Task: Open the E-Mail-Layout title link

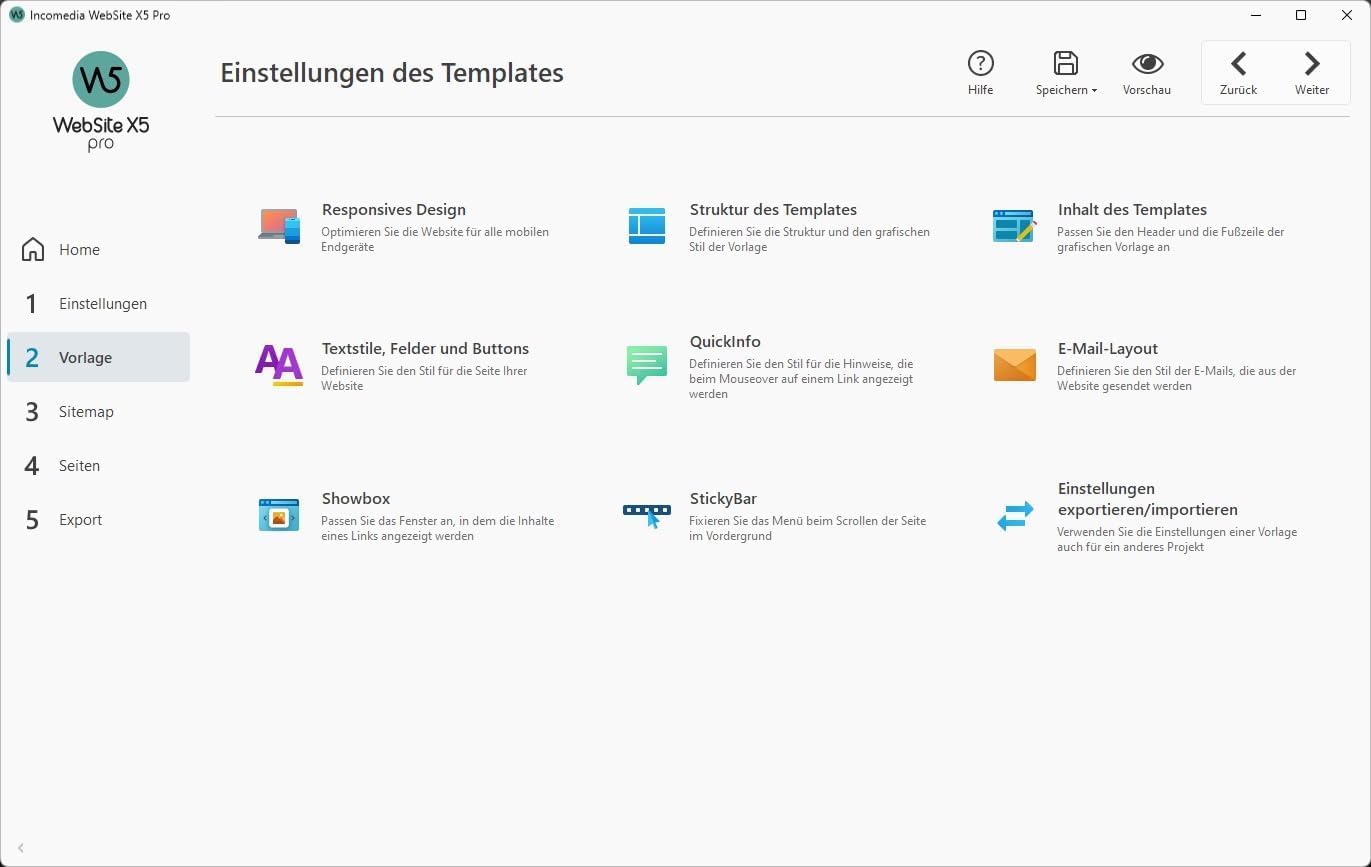Action: [1108, 349]
